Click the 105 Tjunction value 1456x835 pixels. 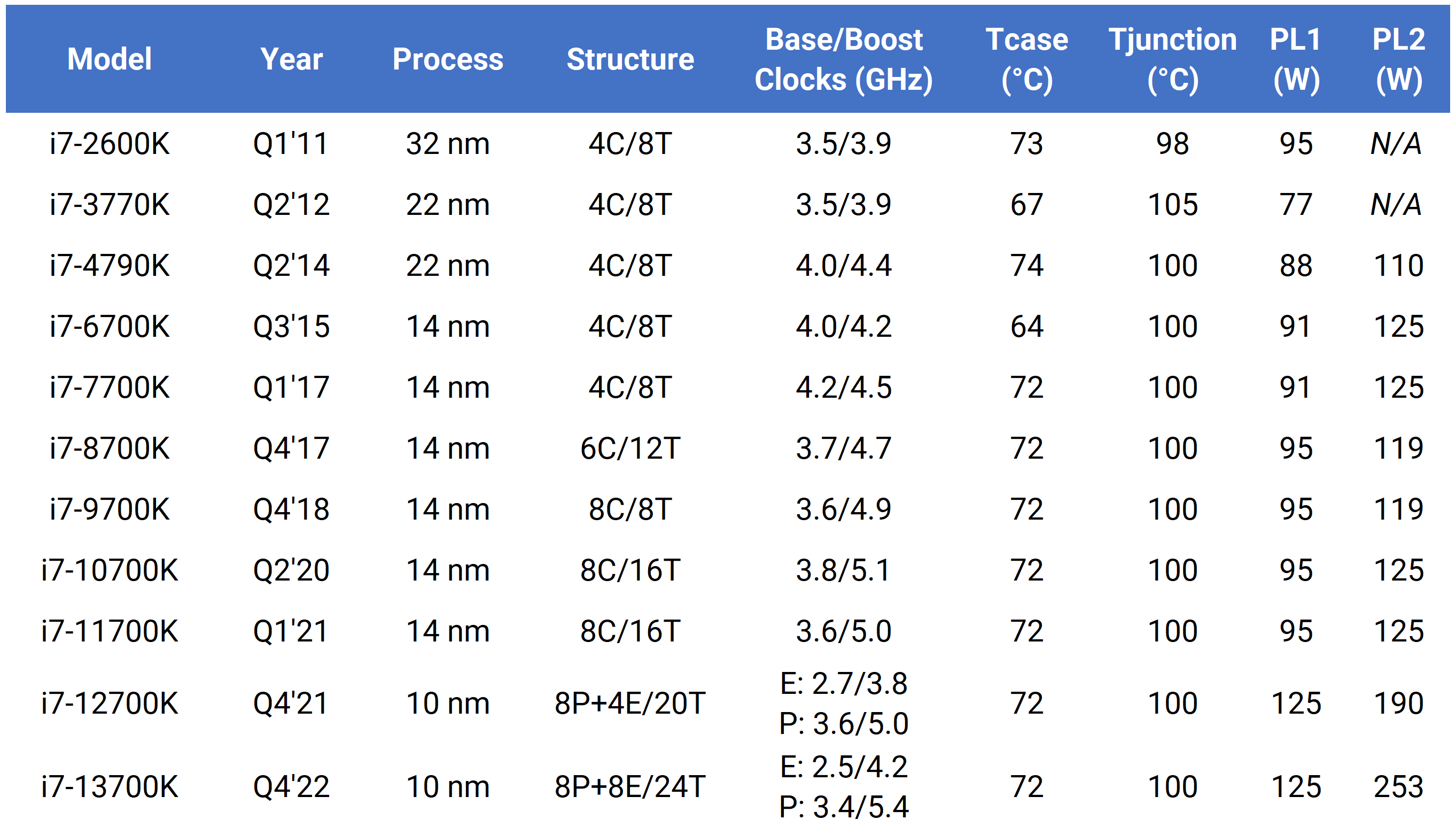point(1172,205)
